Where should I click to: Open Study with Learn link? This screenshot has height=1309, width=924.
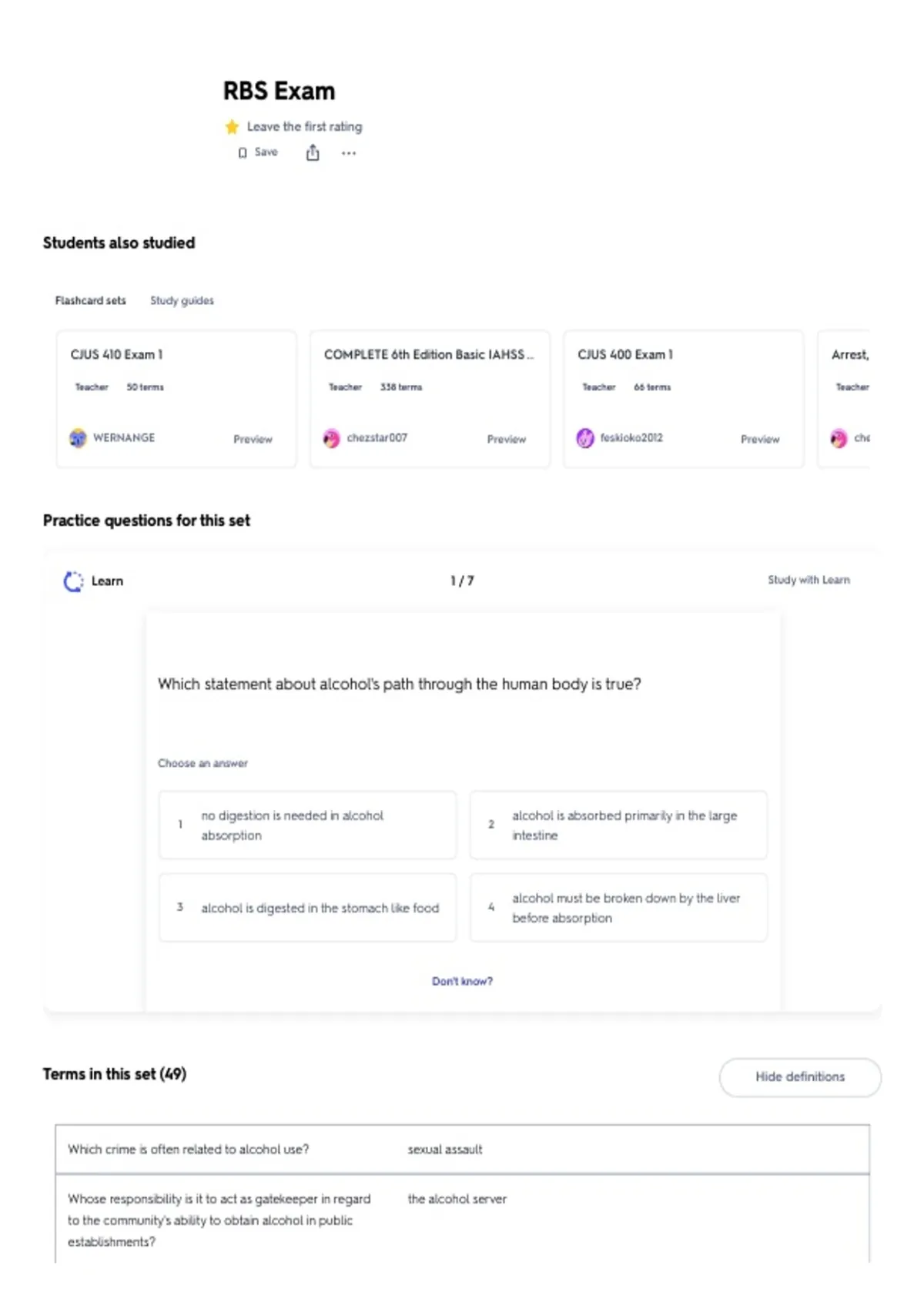click(808, 580)
